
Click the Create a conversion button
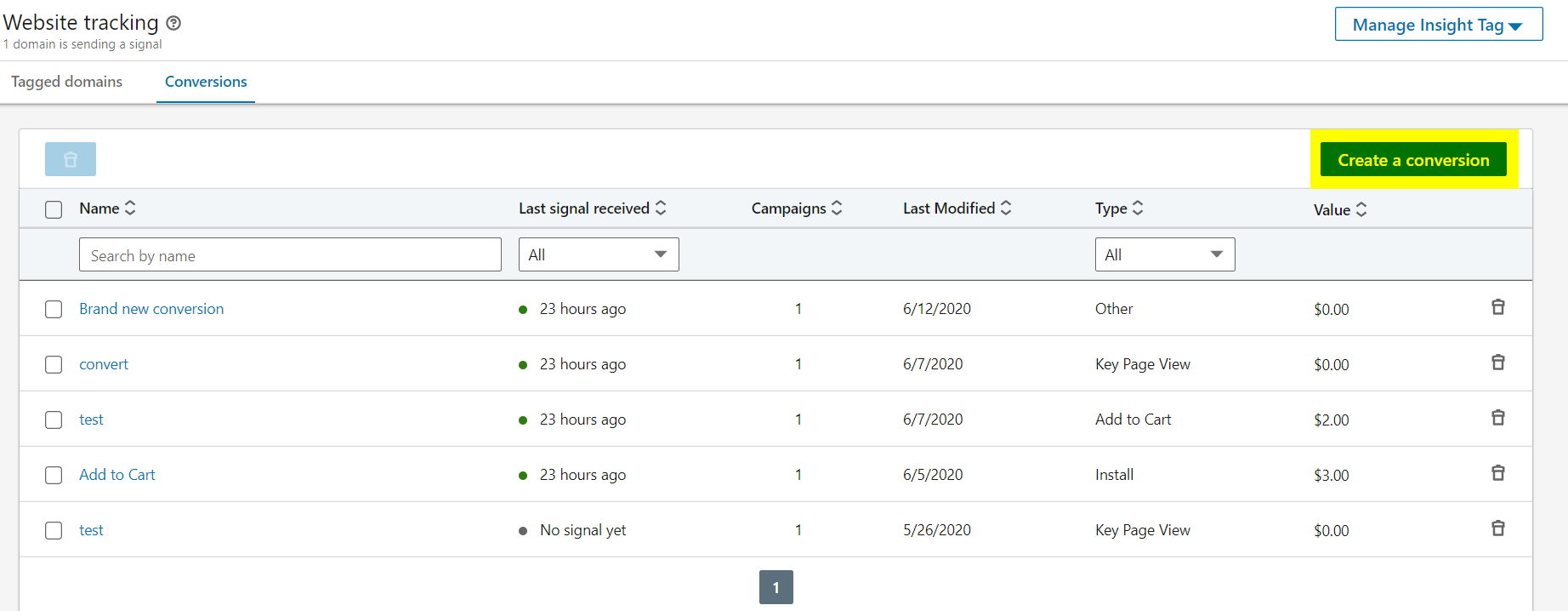[x=1412, y=160]
